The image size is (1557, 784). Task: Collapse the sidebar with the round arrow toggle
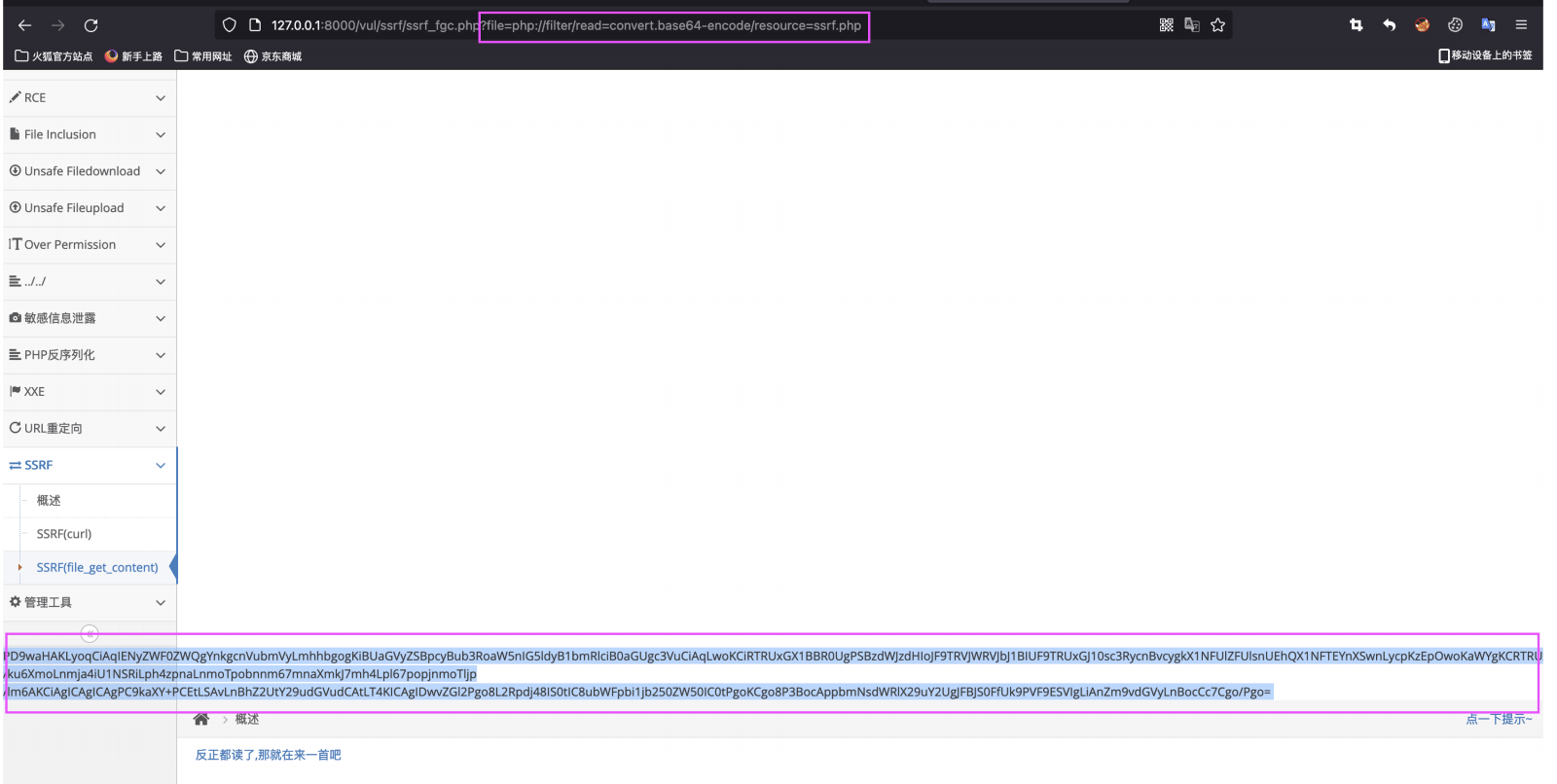tap(90, 633)
